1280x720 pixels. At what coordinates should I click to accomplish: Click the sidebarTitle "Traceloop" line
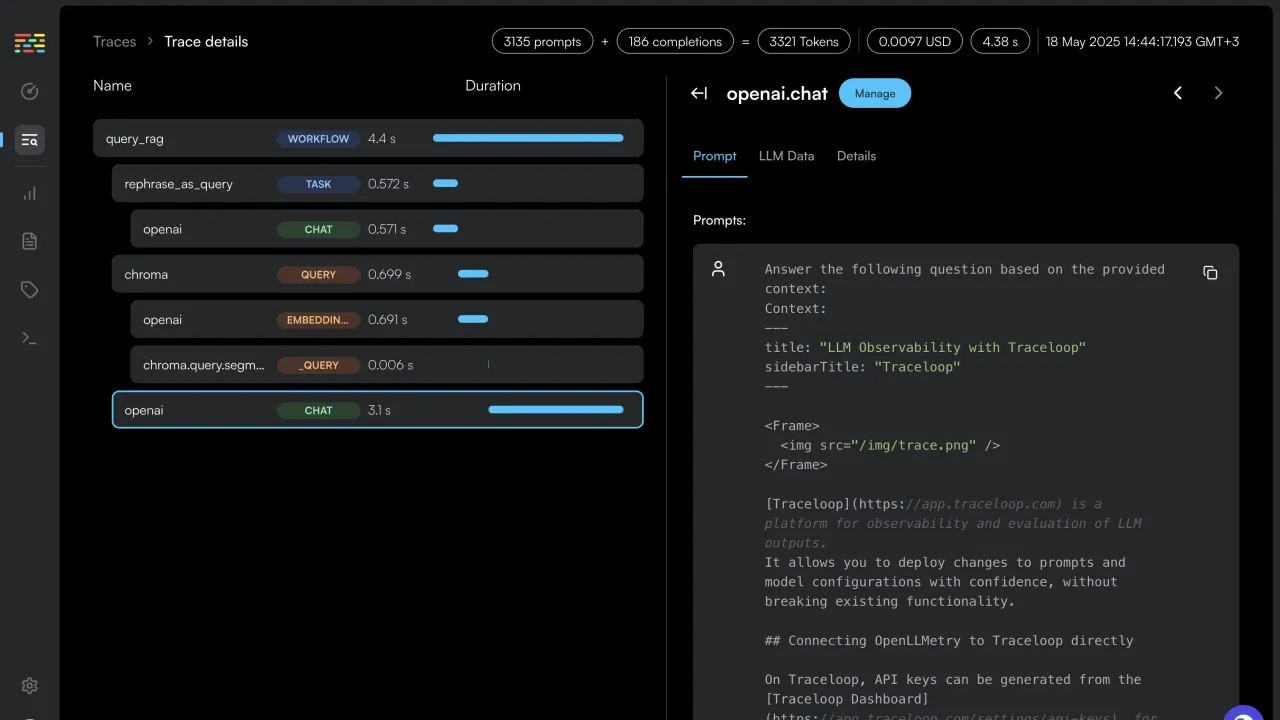pos(862,367)
